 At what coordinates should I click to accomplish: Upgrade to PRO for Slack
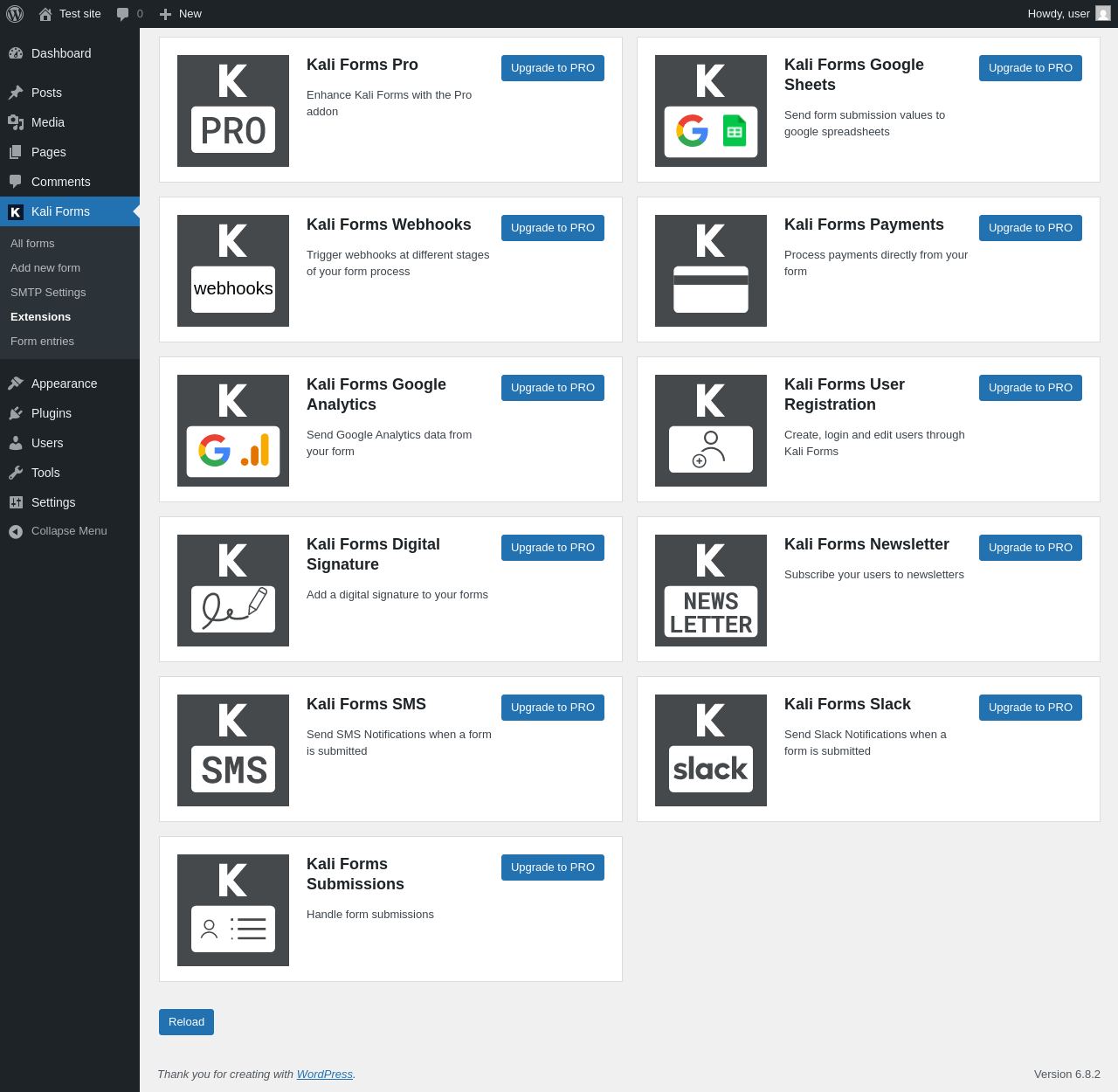[x=1031, y=708]
